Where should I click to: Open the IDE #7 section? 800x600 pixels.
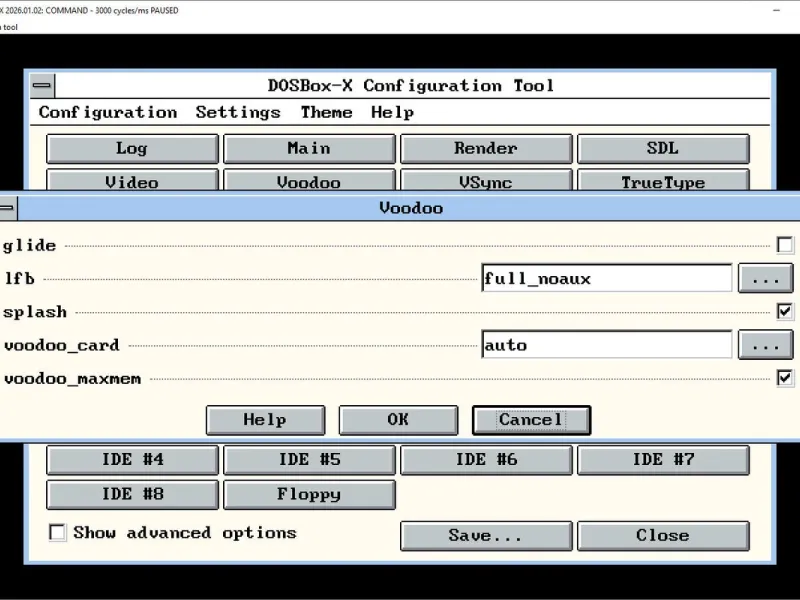tap(663, 460)
